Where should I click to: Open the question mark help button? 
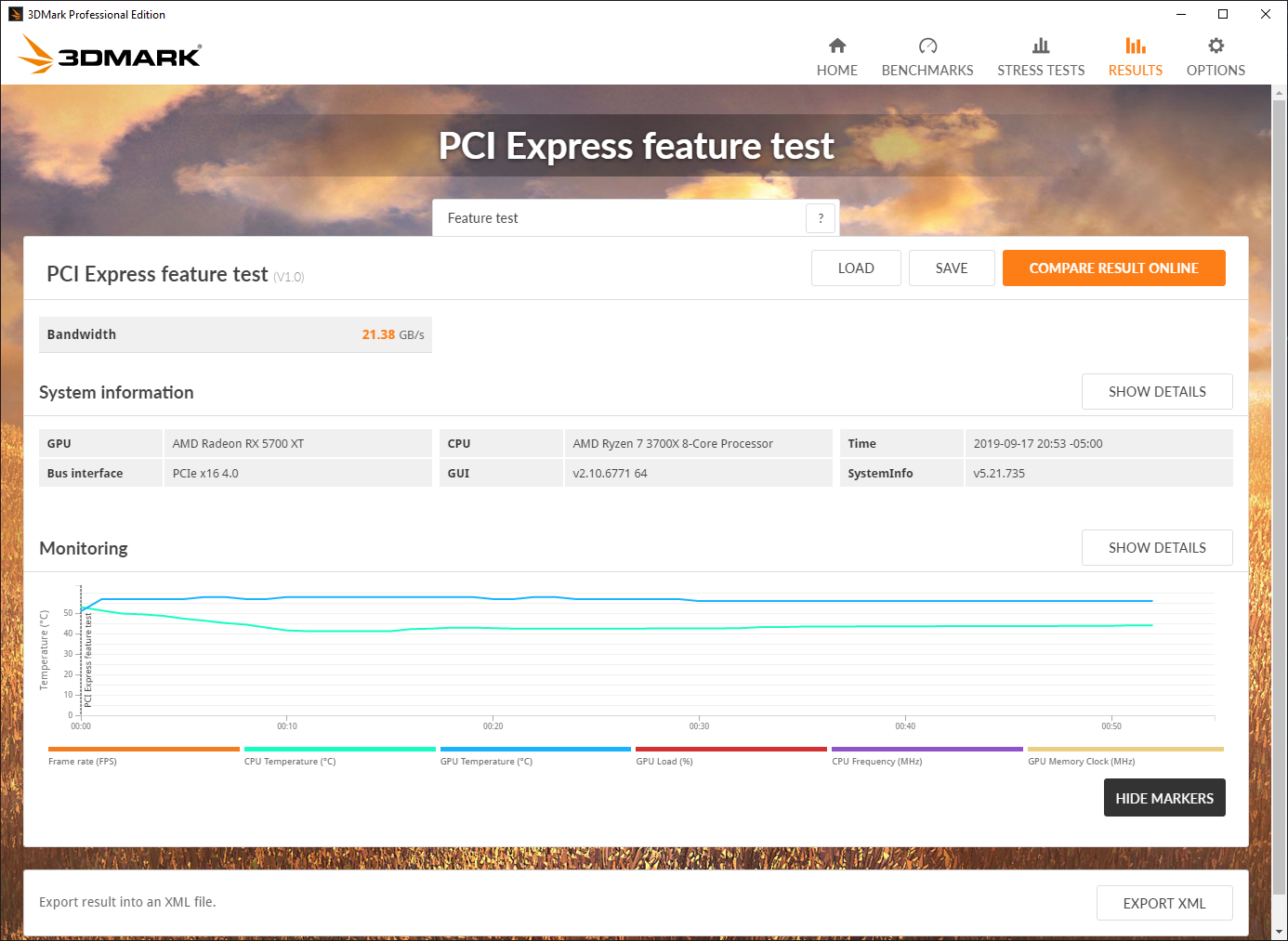point(821,218)
